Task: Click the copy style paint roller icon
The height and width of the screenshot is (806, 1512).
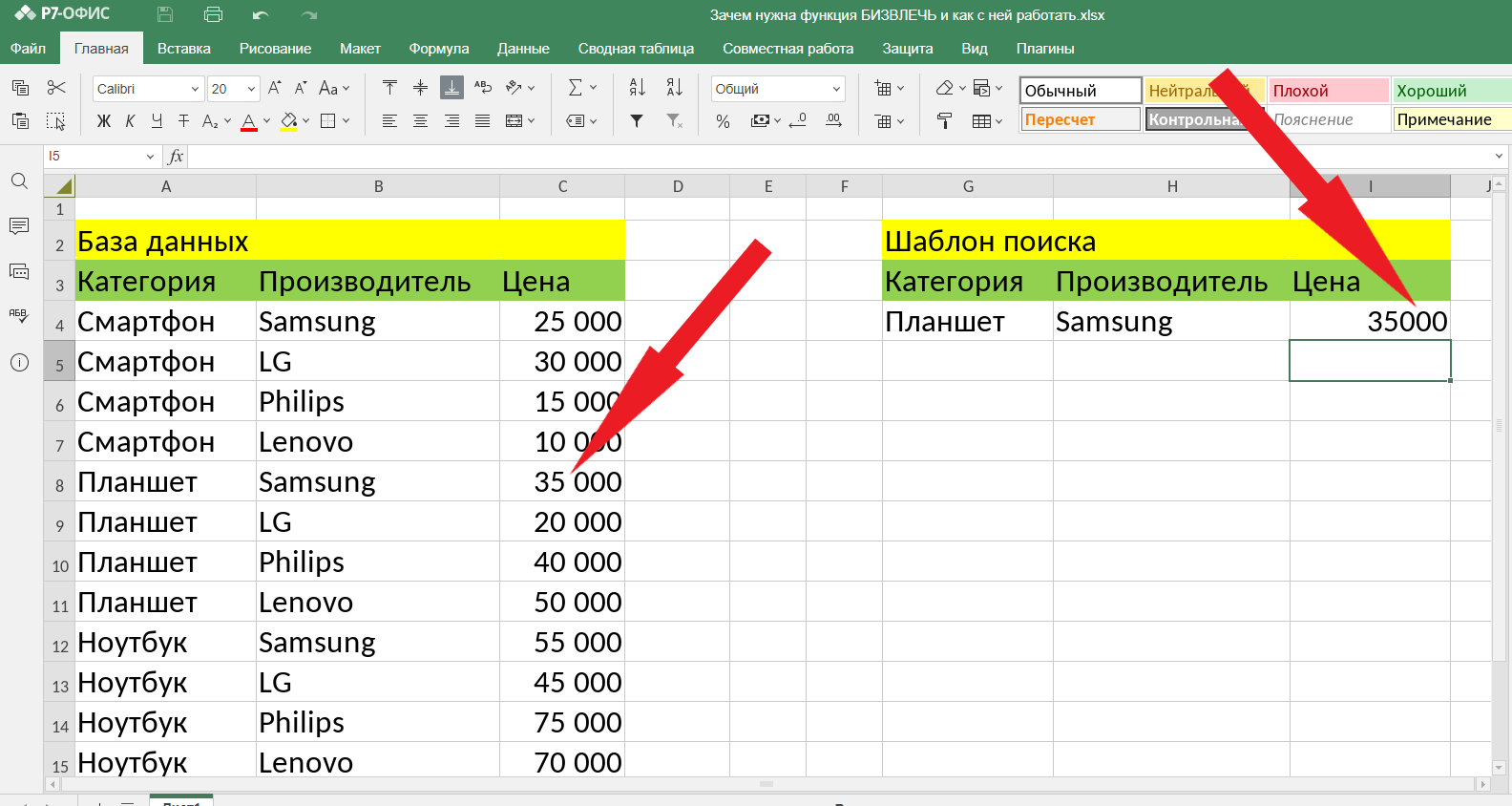Action: (x=945, y=120)
